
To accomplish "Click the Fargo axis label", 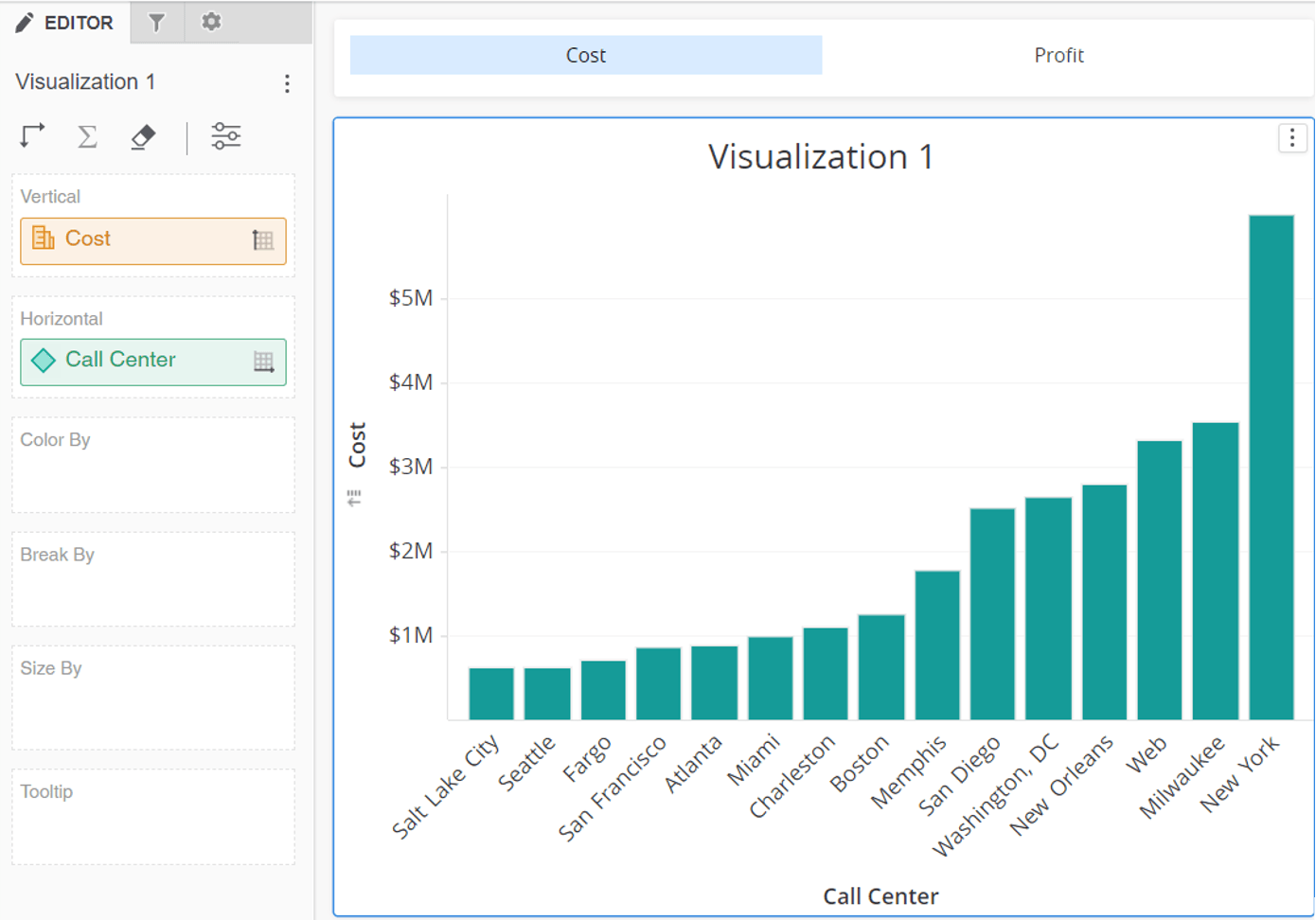I will point(587,759).
